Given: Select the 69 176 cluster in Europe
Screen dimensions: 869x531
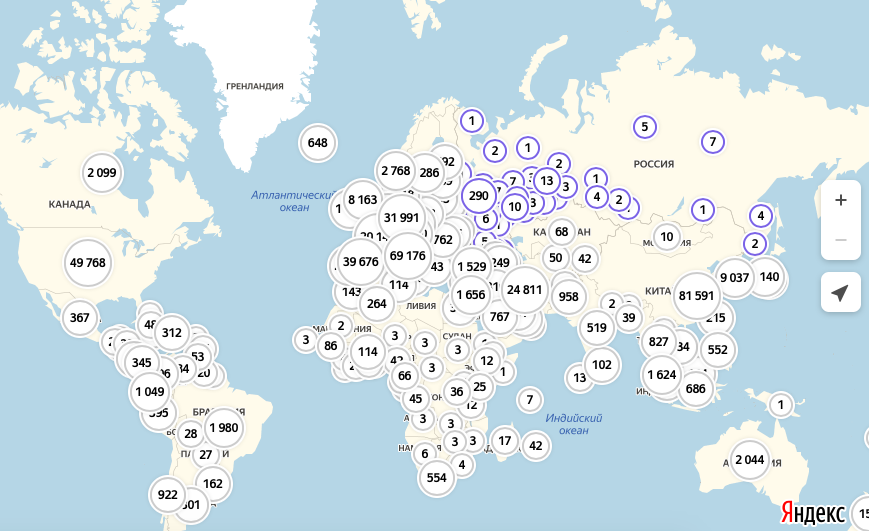Looking at the screenshot, I should click(408, 256).
